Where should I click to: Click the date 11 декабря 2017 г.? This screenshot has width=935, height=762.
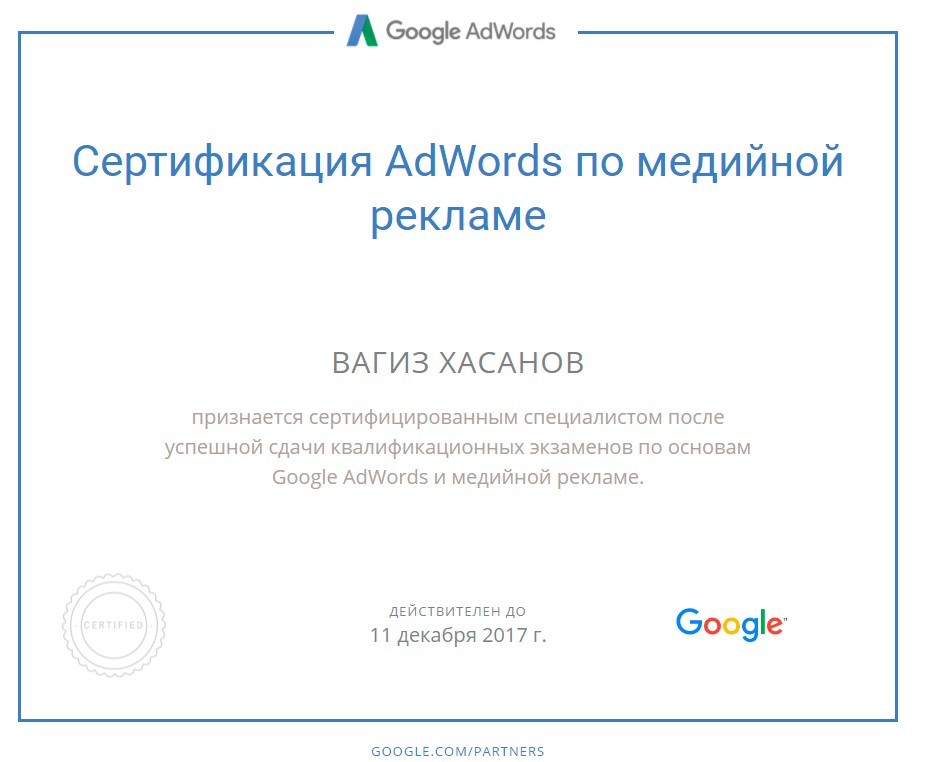coord(458,636)
